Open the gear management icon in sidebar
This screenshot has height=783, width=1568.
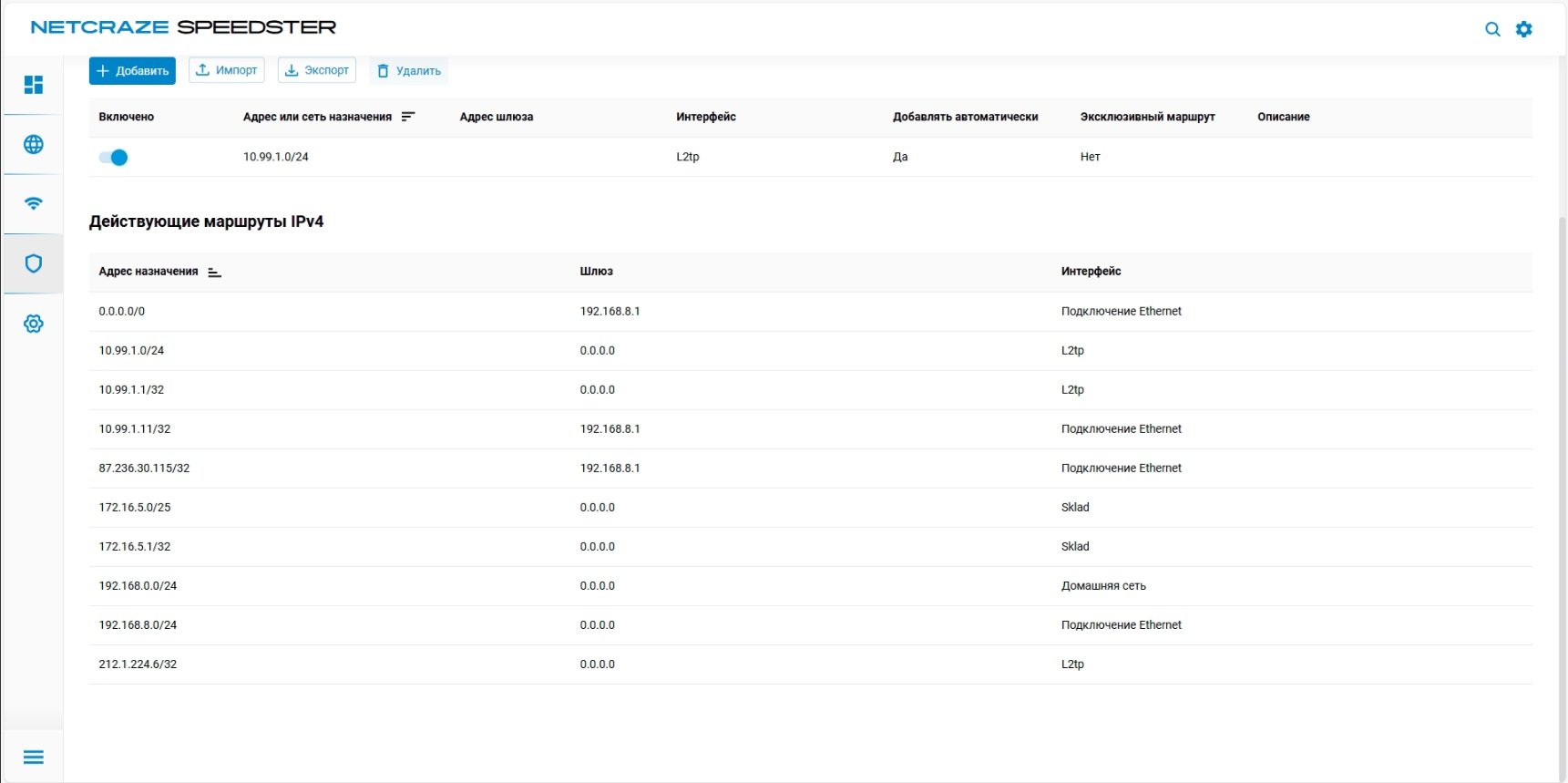point(34,324)
